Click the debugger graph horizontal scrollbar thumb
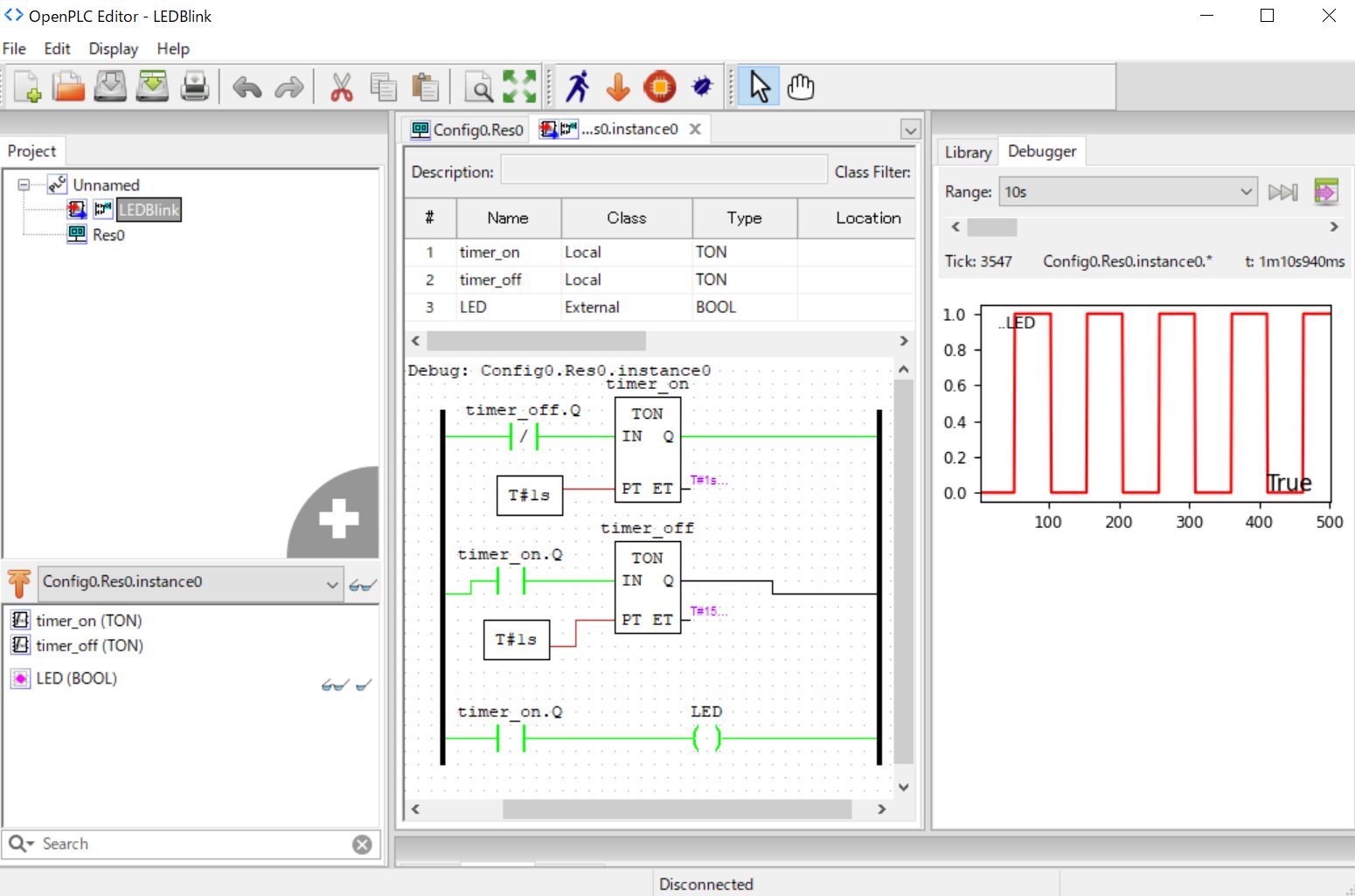 991,227
